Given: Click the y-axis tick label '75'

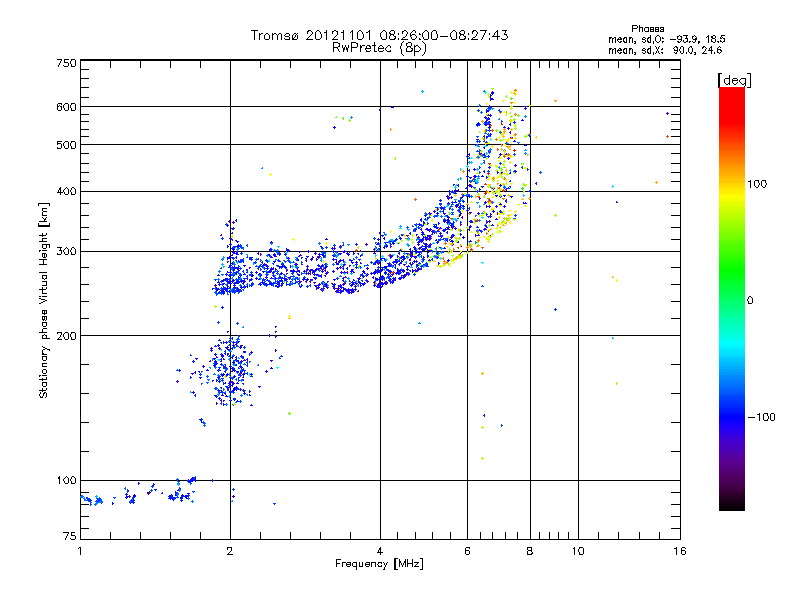Looking at the screenshot, I should tap(70, 536).
